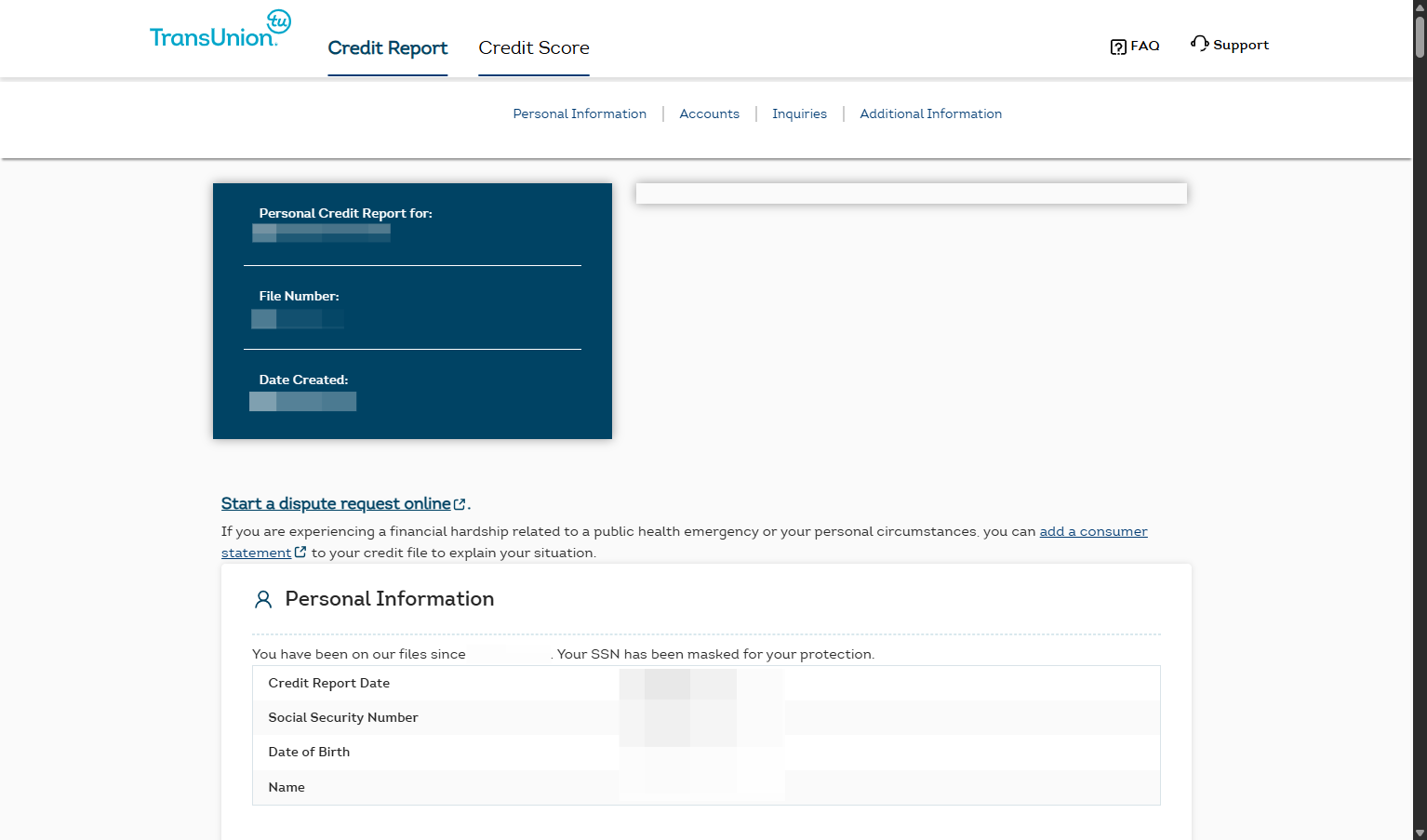1427x840 pixels.
Task: Click the FAQ text link
Action: coord(1145,46)
